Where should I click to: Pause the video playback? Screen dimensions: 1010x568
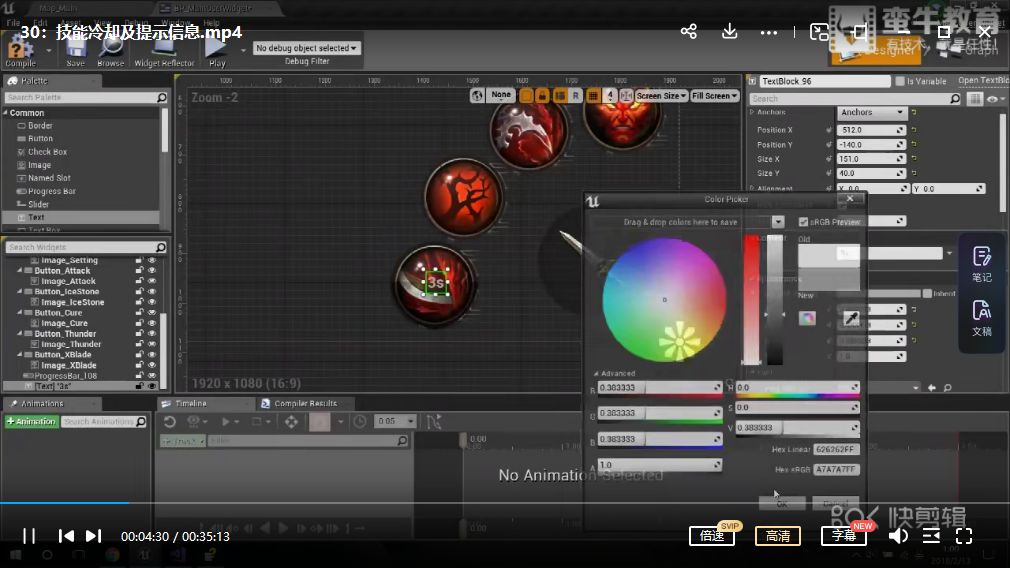click(x=29, y=536)
